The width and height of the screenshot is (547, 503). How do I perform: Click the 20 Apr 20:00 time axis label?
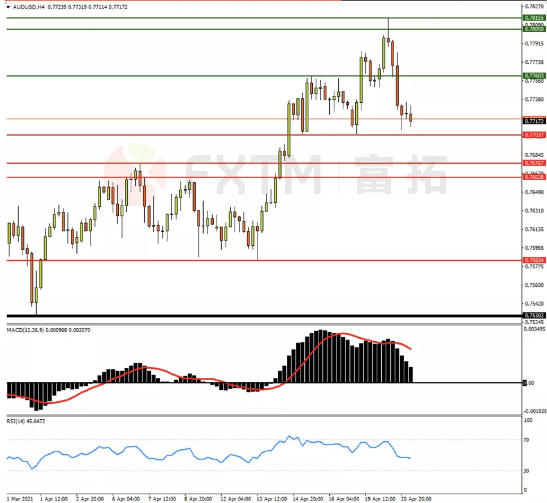click(416, 499)
